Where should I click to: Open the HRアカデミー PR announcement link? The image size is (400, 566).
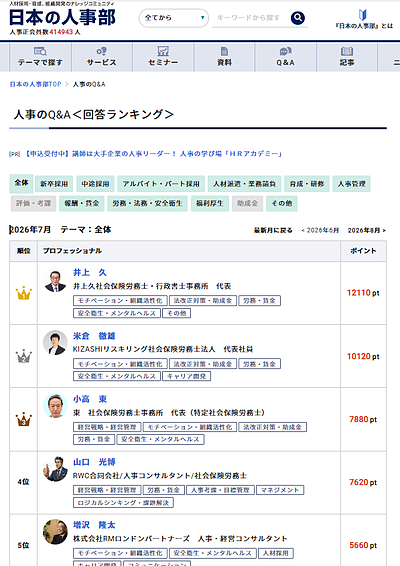coord(153,154)
